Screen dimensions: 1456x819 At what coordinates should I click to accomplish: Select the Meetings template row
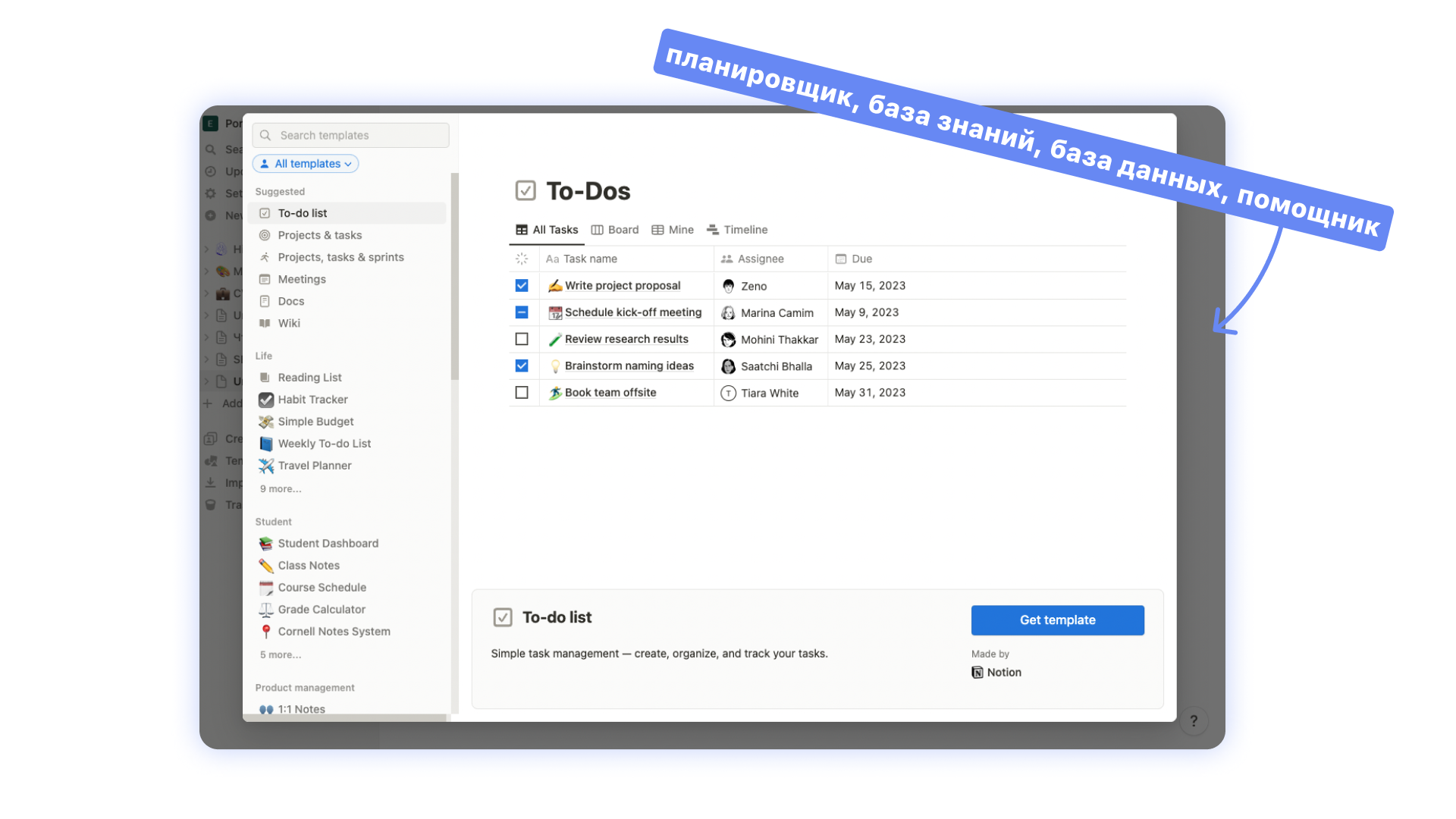pos(347,279)
